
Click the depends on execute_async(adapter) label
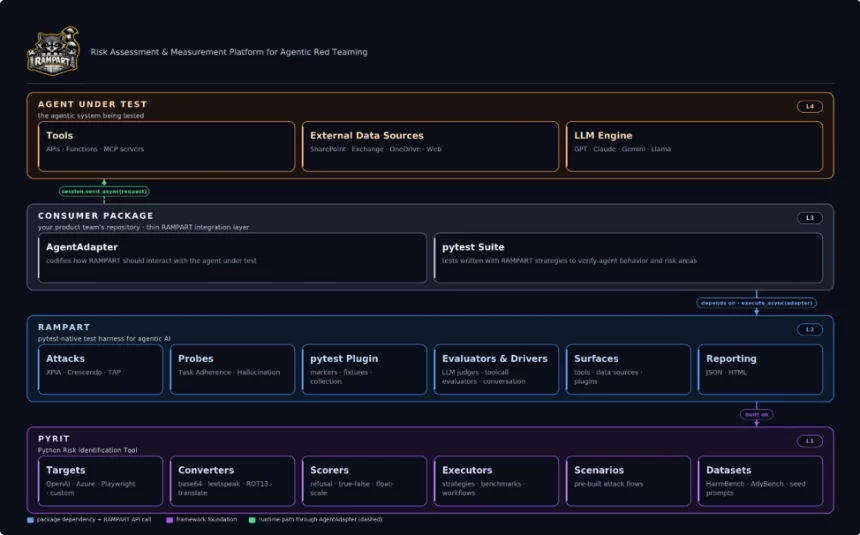tap(756, 303)
